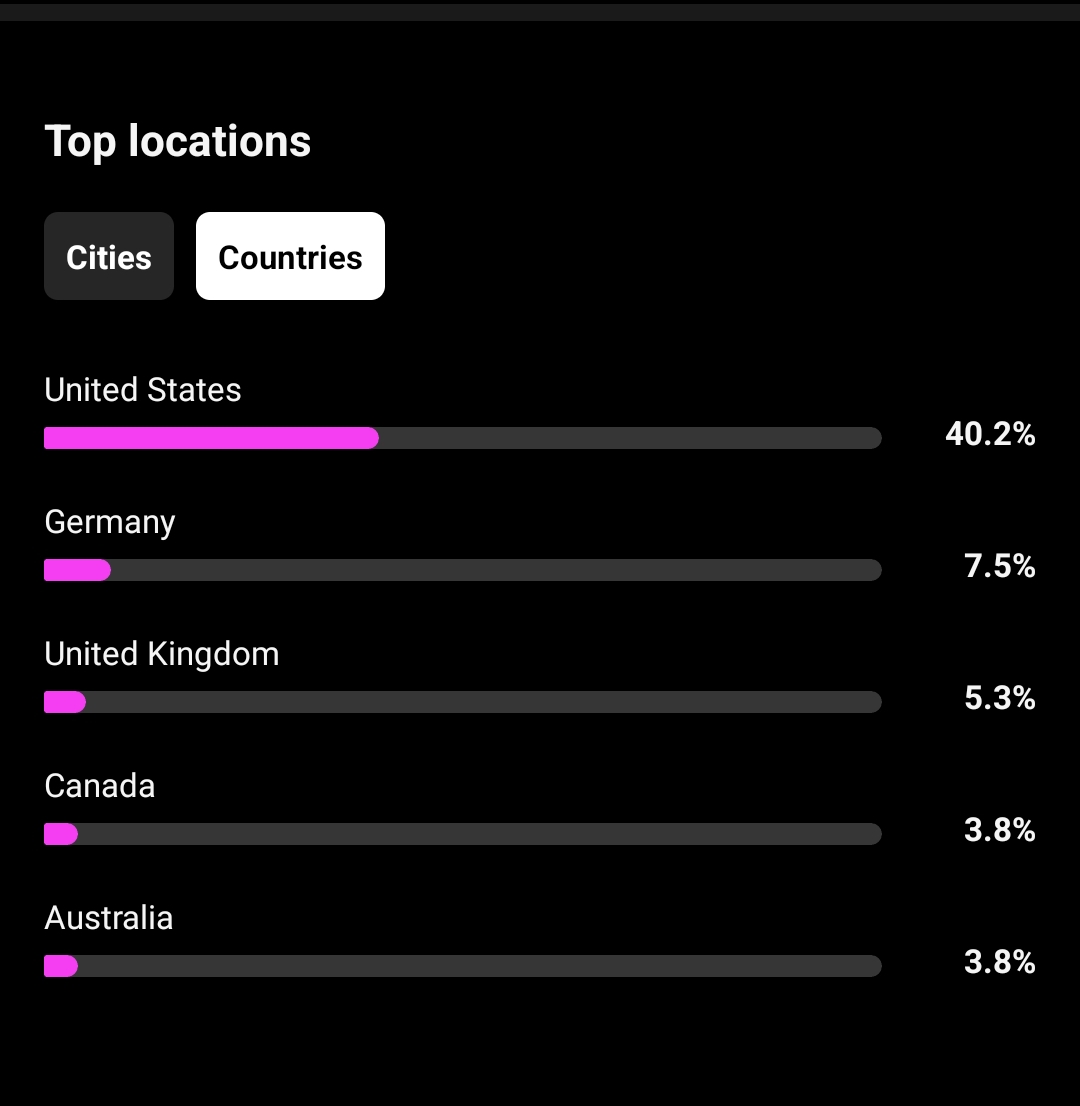
Task: Click the United States label
Action: coord(142,389)
